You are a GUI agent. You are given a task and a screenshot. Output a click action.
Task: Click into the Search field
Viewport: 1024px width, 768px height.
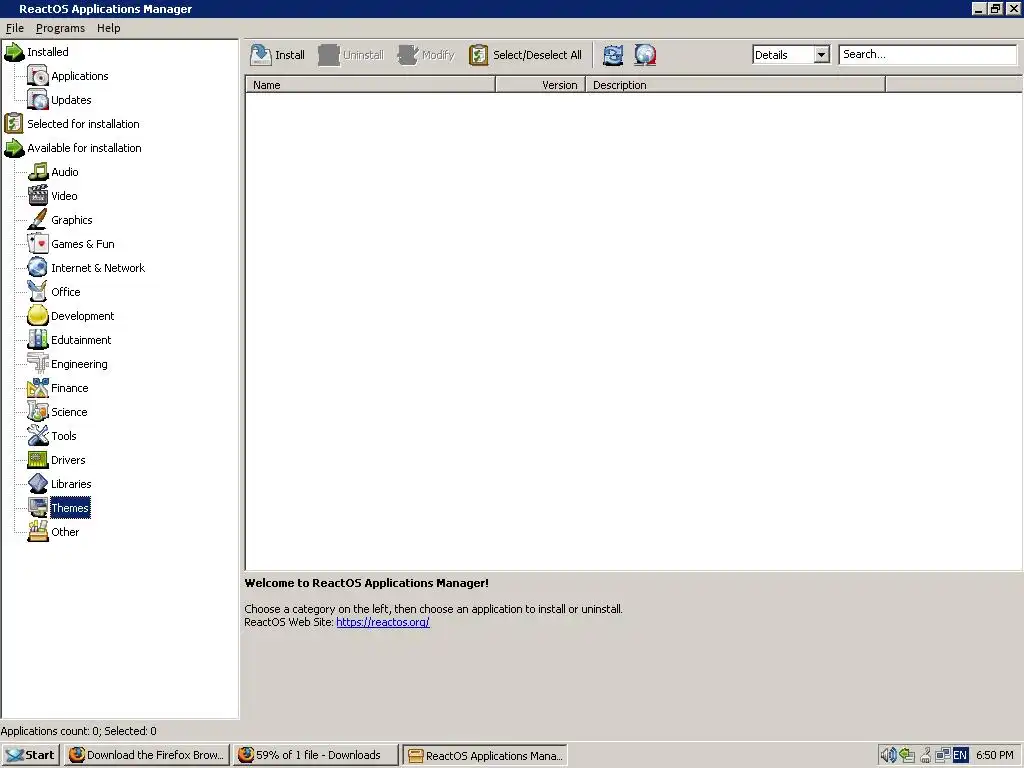tap(927, 55)
